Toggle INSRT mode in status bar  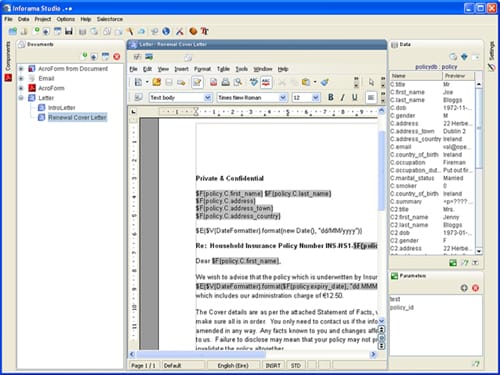click(x=273, y=366)
